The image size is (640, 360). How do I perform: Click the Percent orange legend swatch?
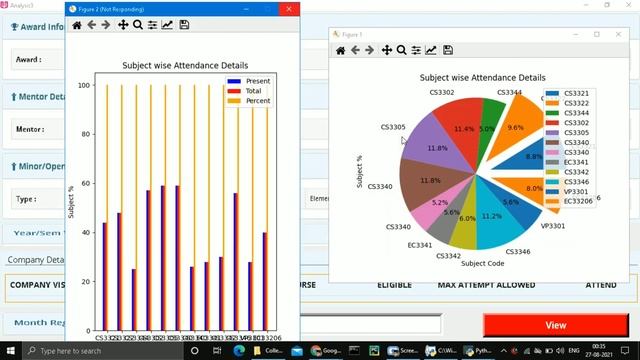click(x=234, y=101)
